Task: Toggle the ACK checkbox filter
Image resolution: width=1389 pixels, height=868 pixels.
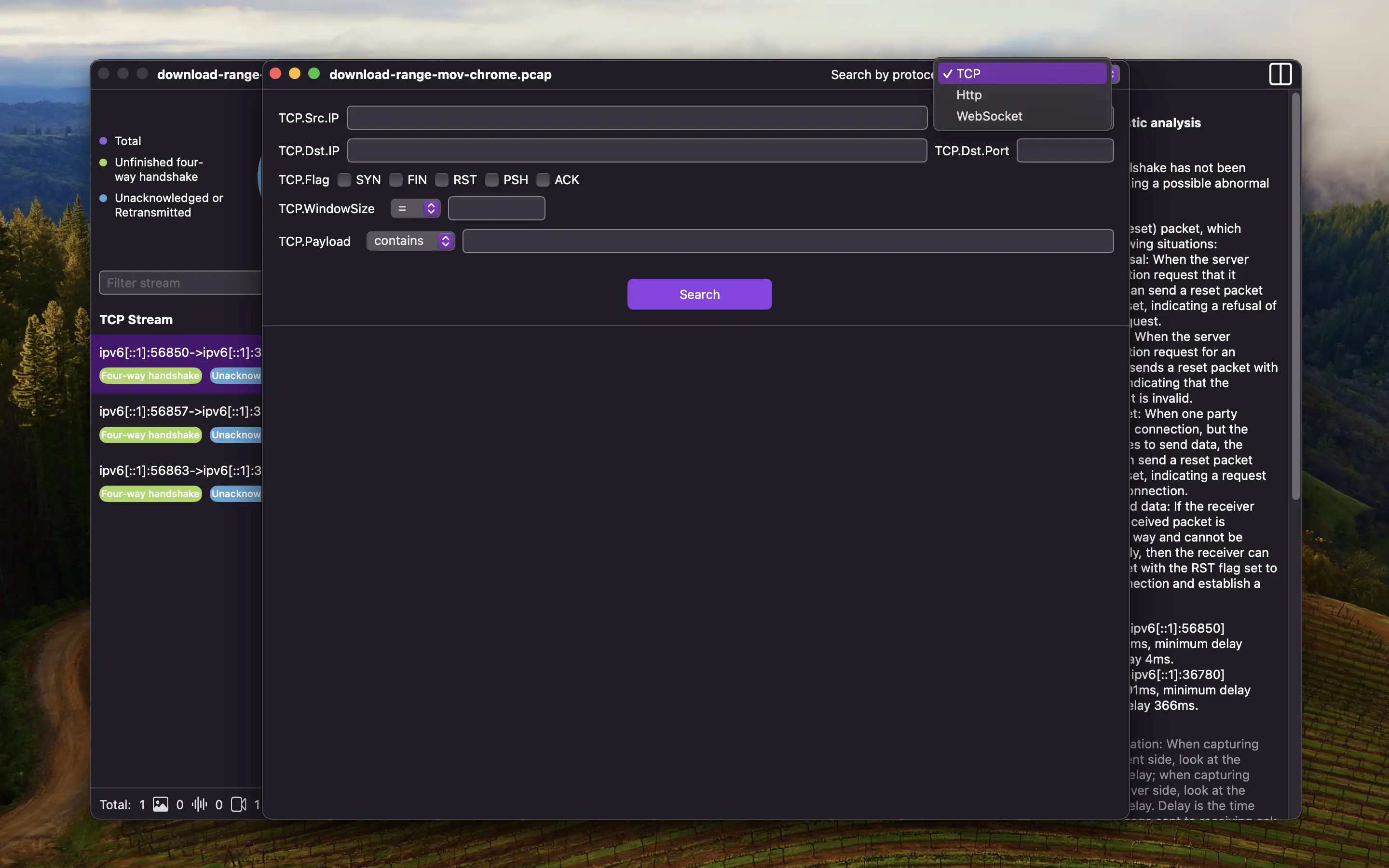Action: [543, 180]
